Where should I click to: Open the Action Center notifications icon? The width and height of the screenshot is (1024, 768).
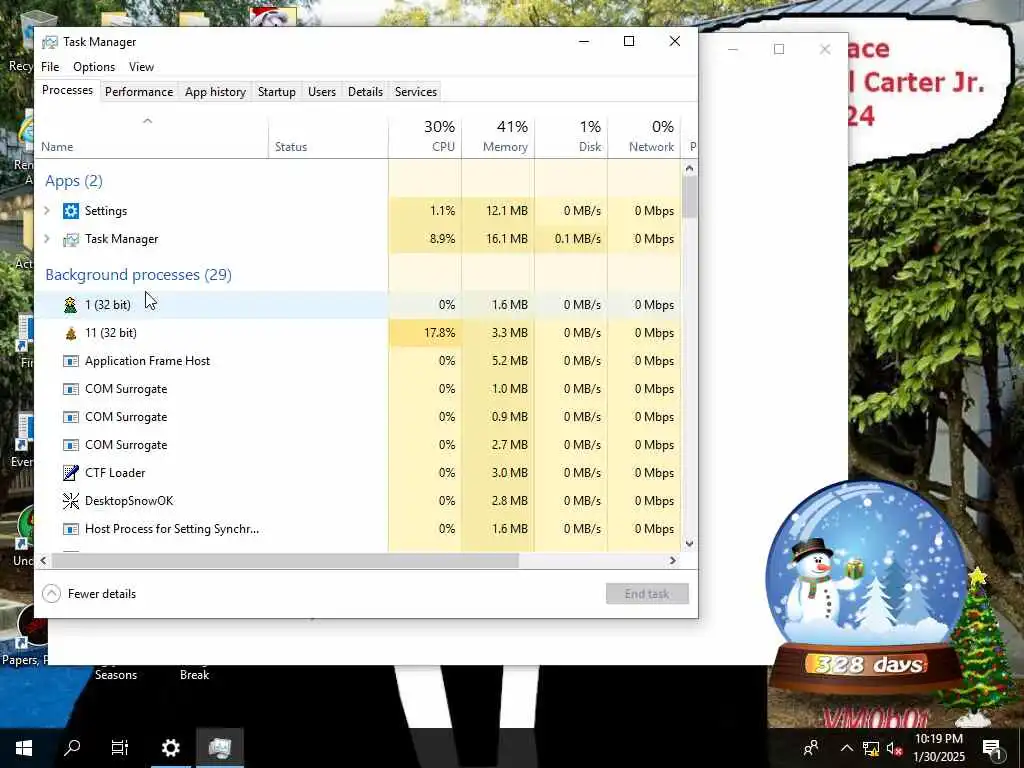[992, 748]
